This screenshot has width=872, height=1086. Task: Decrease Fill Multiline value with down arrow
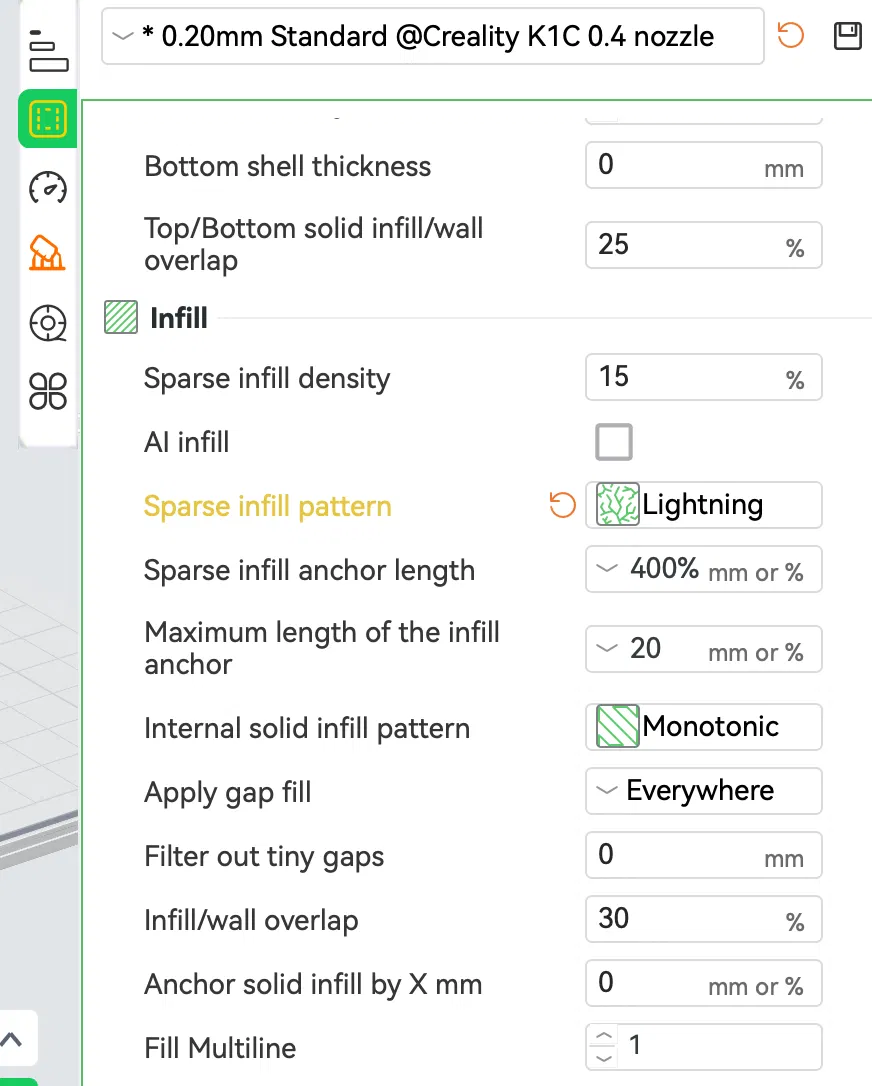[604, 1057]
